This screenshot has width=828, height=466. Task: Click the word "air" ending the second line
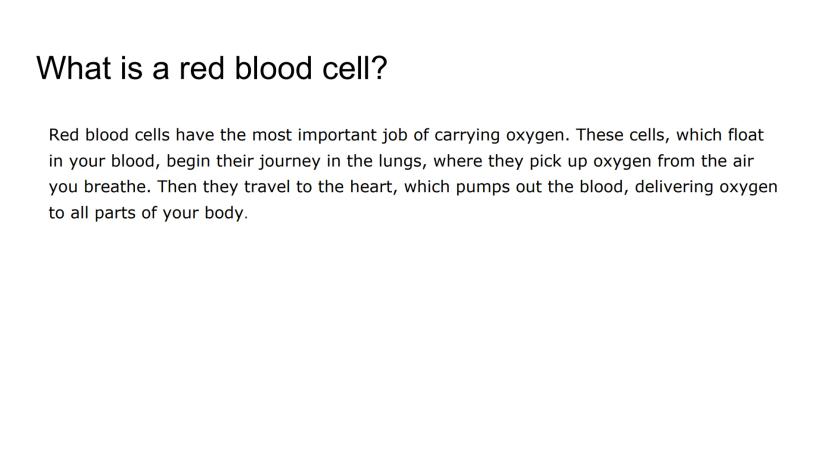tap(765, 161)
